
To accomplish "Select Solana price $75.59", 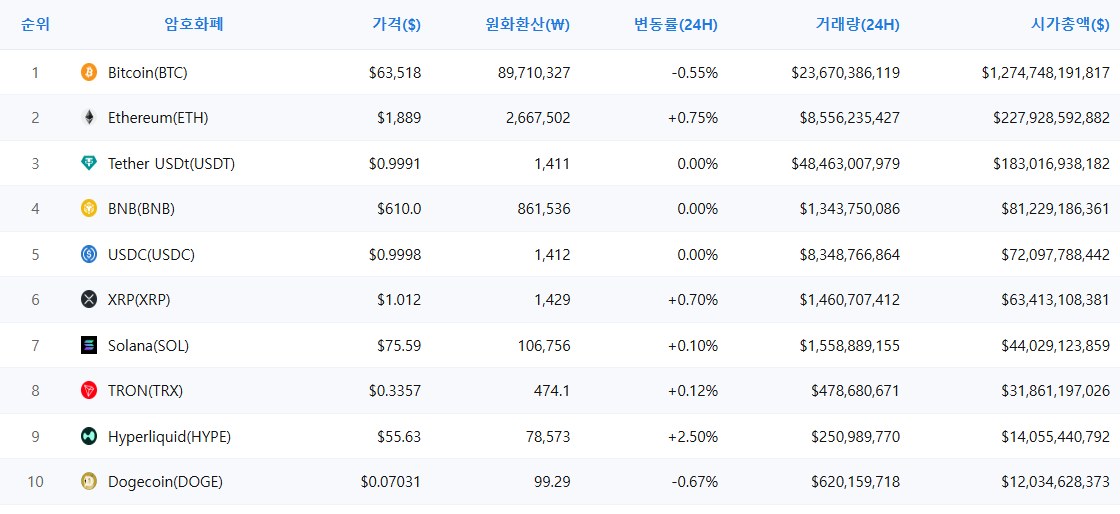I will click(x=399, y=346).
